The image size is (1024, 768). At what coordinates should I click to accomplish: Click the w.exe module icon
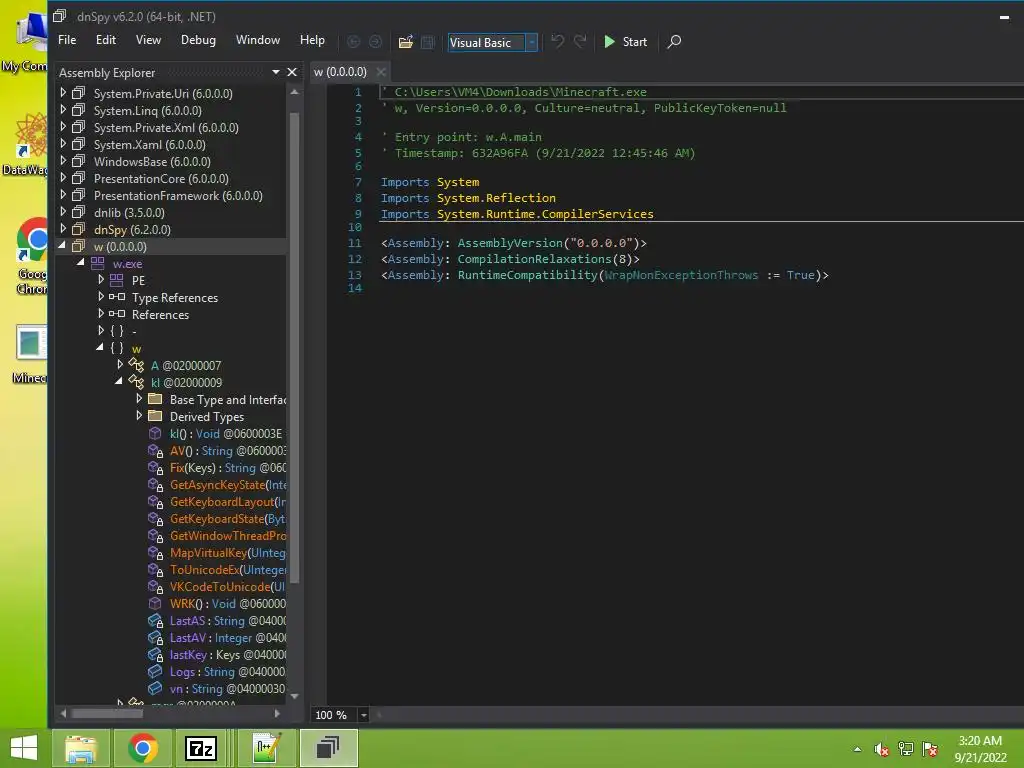[97, 263]
